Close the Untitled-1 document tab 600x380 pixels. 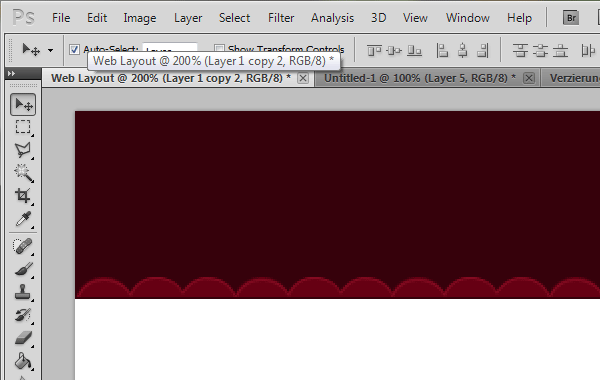[529, 78]
